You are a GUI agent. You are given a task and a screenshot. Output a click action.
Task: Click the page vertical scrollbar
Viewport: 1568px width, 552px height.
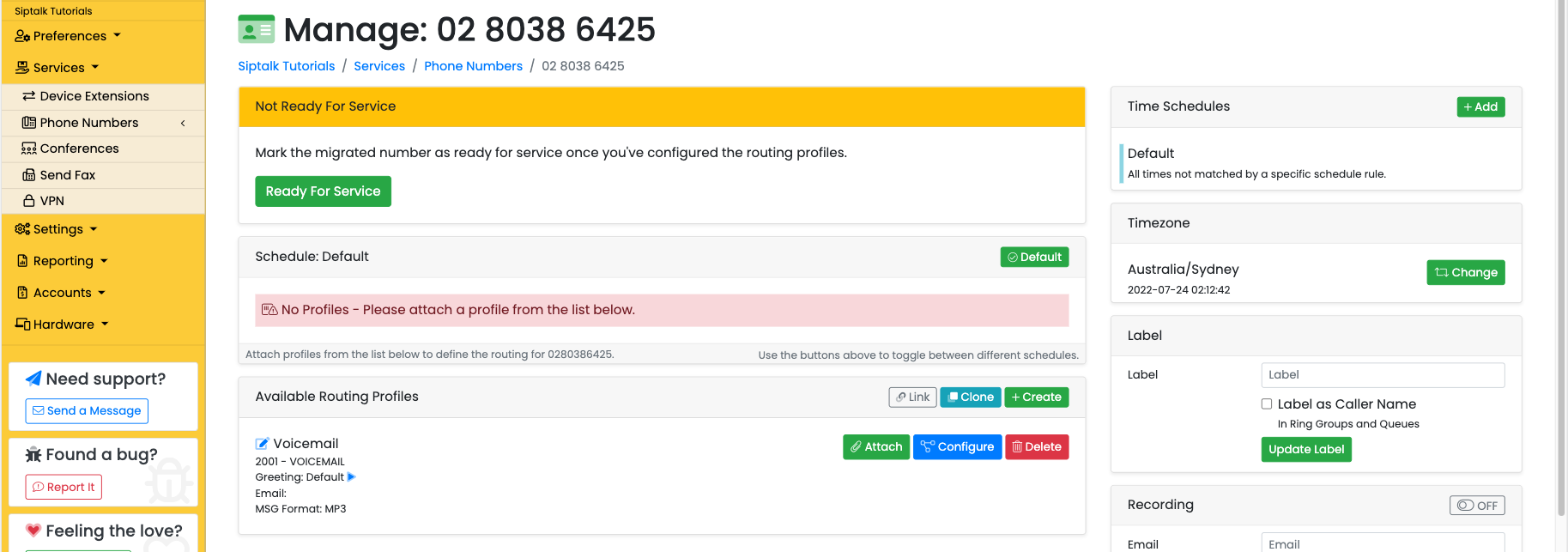[x=1561, y=258]
